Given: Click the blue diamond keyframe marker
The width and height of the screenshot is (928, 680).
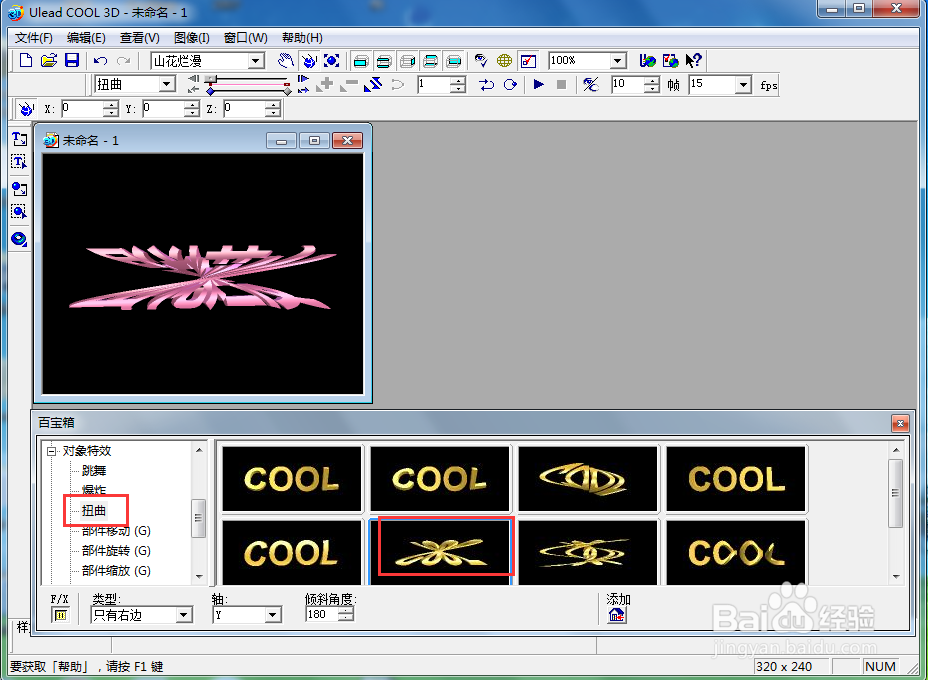Looking at the screenshot, I should coord(210,91).
